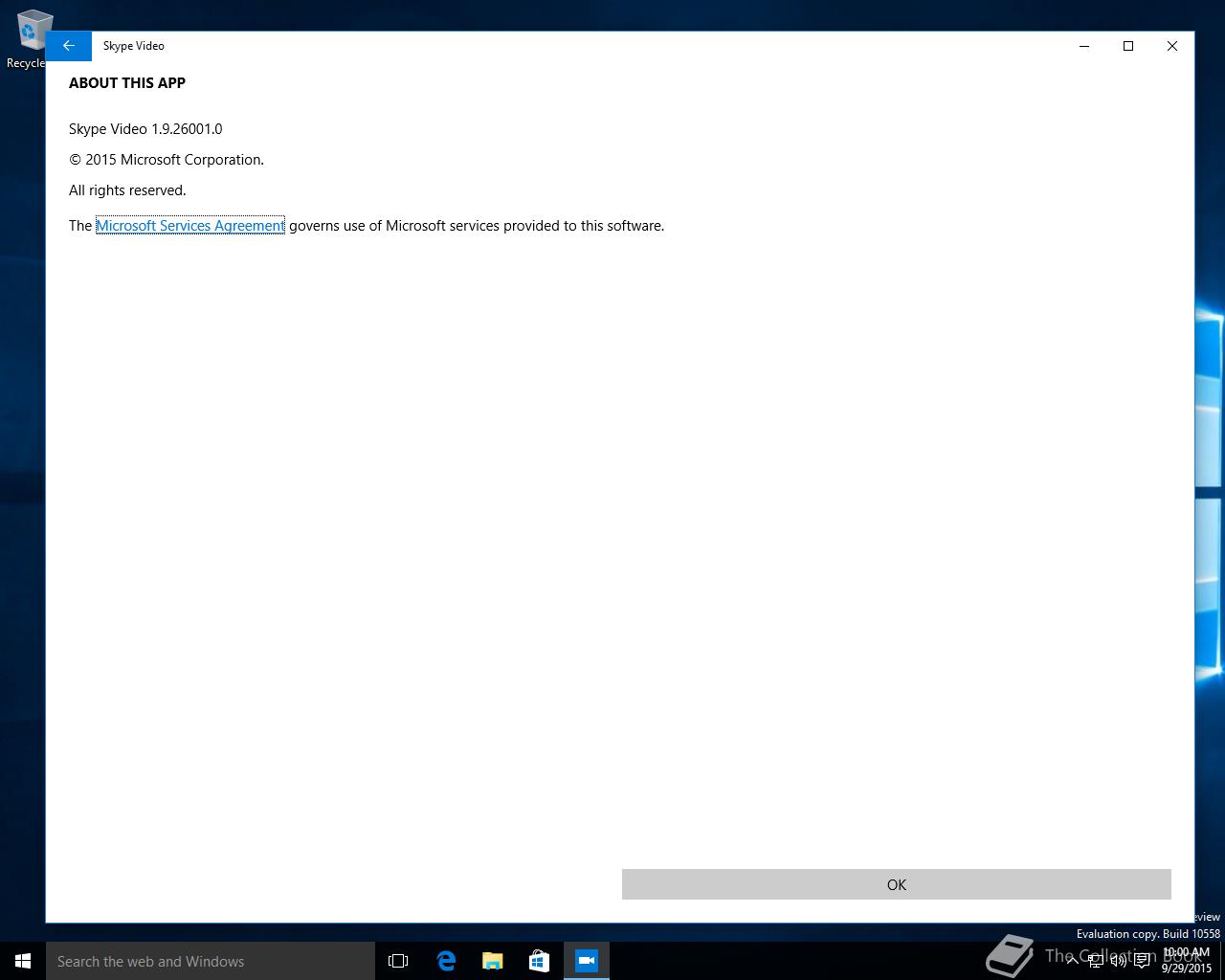Open the Microsoft Services Agreement link
The width and height of the screenshot is (1225, 980).
pos(190,226)
